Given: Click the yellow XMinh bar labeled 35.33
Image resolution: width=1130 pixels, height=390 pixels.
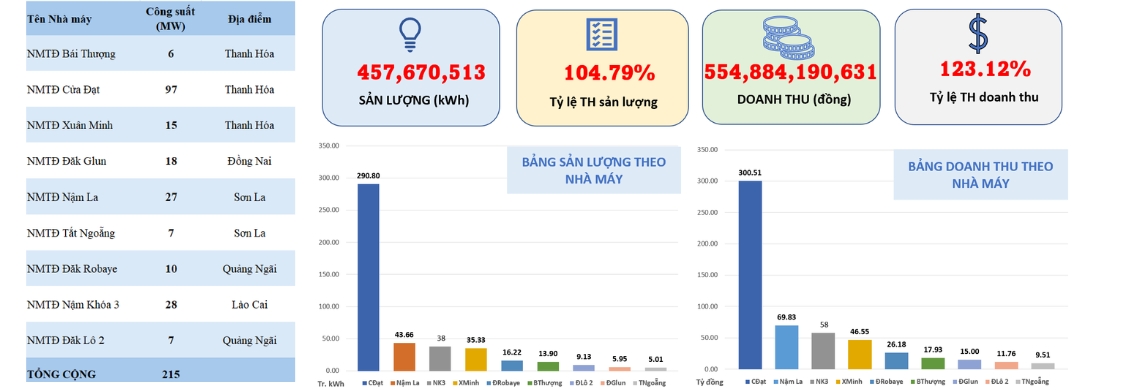Looking at the screenshot, I should [476, 360].
